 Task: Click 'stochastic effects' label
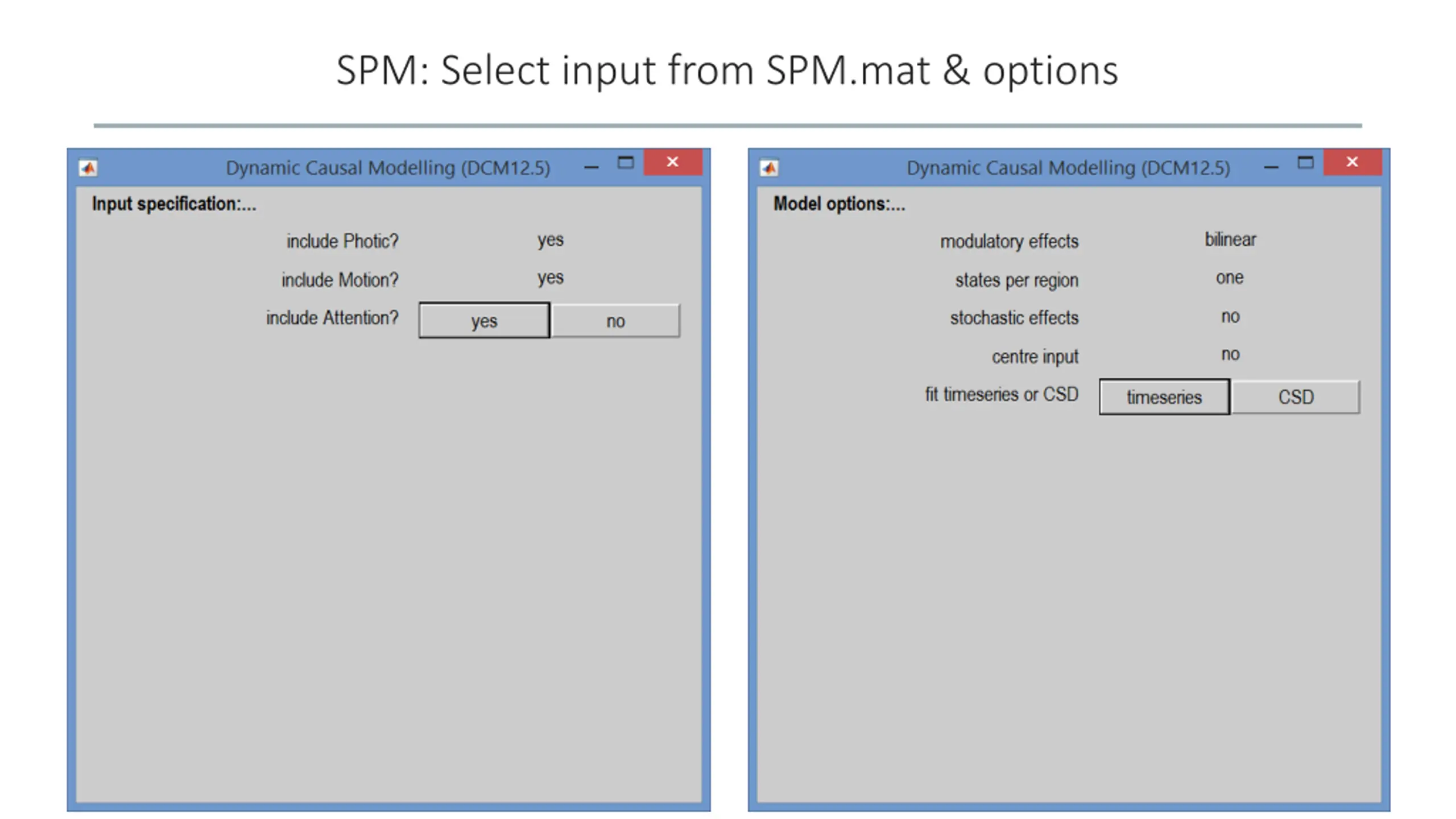[x=1014, y=317]
